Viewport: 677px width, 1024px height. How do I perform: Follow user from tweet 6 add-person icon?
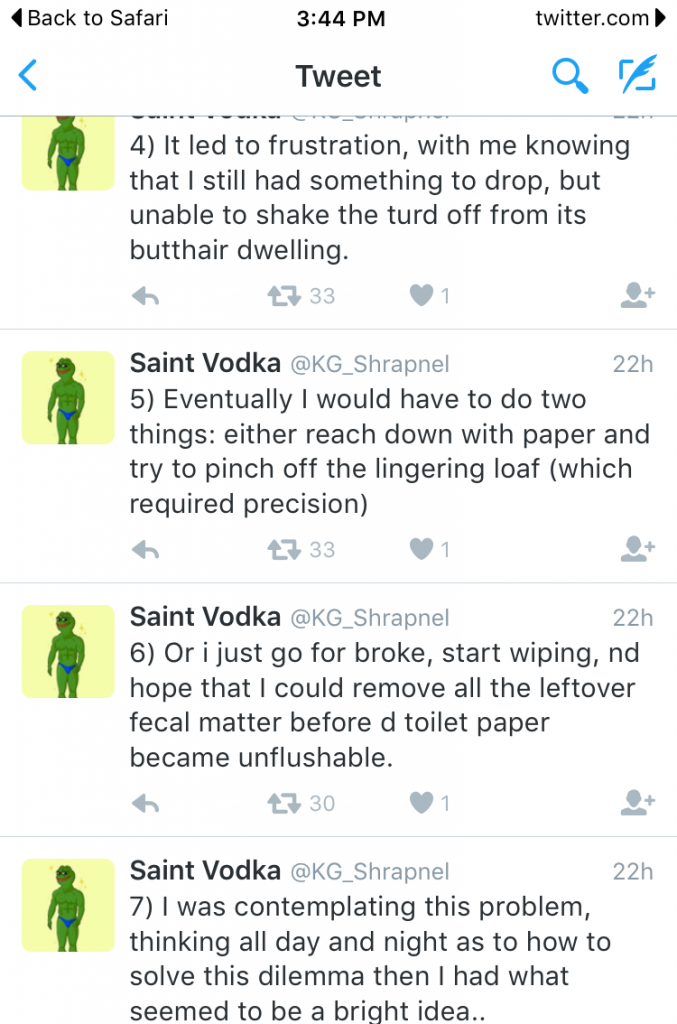pyautogui.click(x=637, y=802)
